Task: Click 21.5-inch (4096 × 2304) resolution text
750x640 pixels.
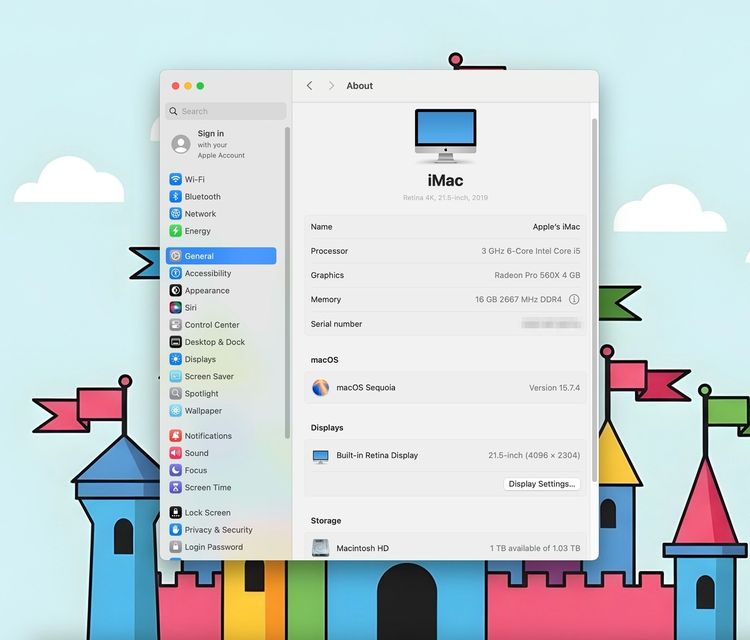Action: [x=534, y=455]
